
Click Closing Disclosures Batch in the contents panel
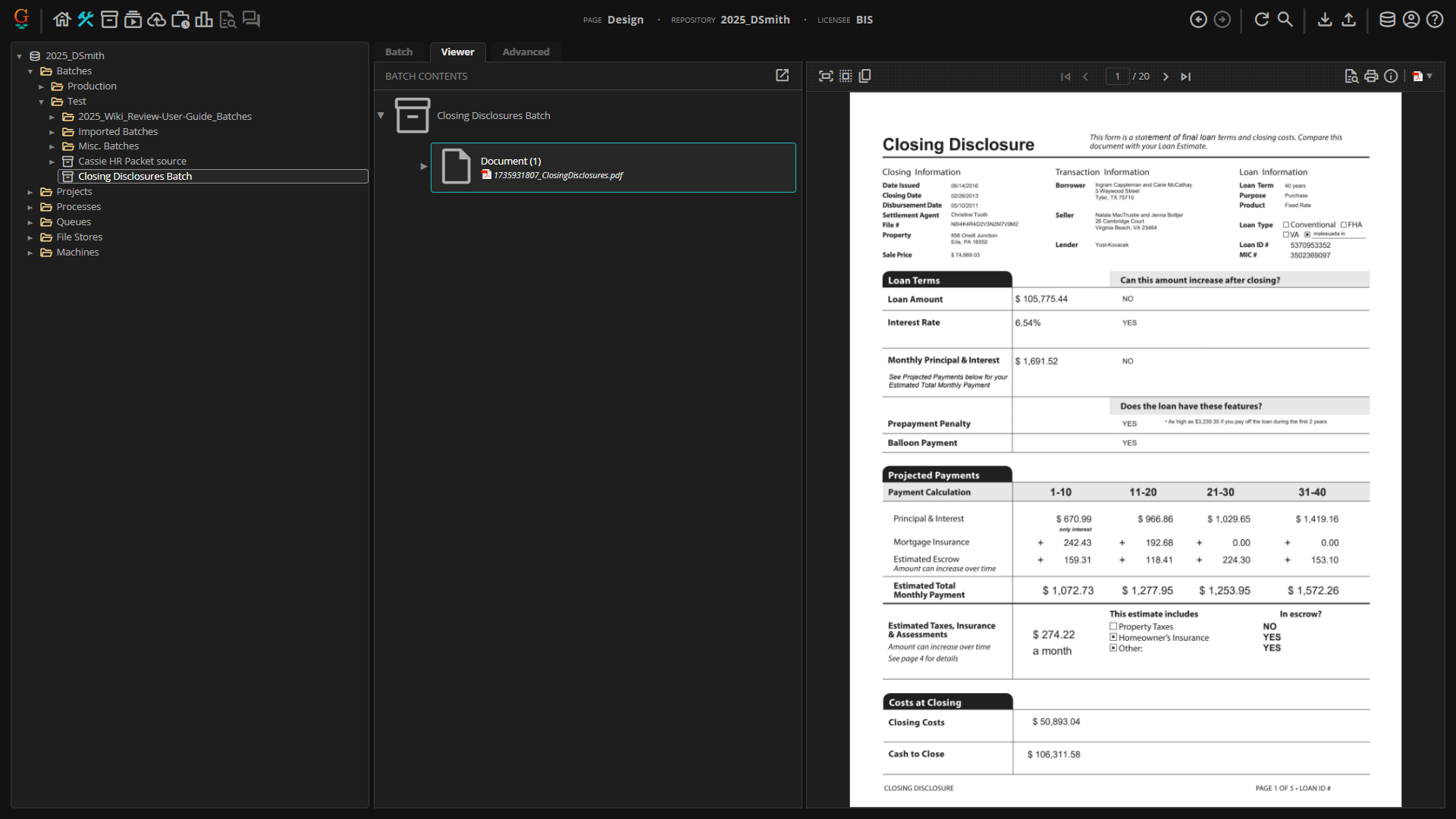(494, 115)
